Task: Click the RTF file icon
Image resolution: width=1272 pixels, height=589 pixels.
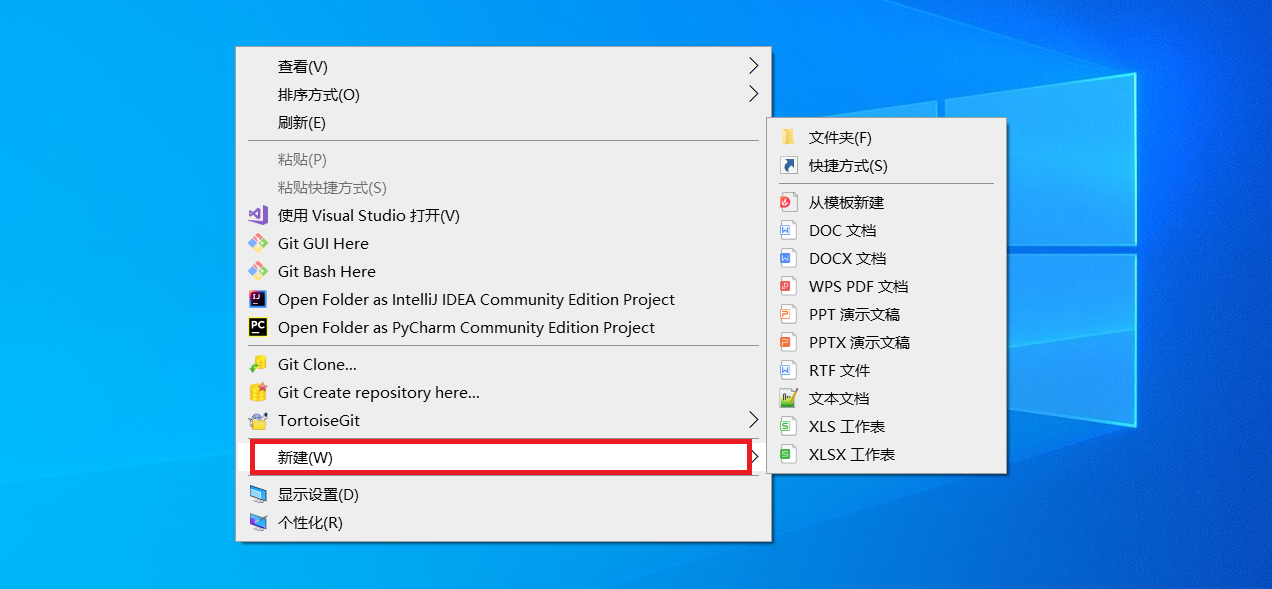Action: click(788, 370)
